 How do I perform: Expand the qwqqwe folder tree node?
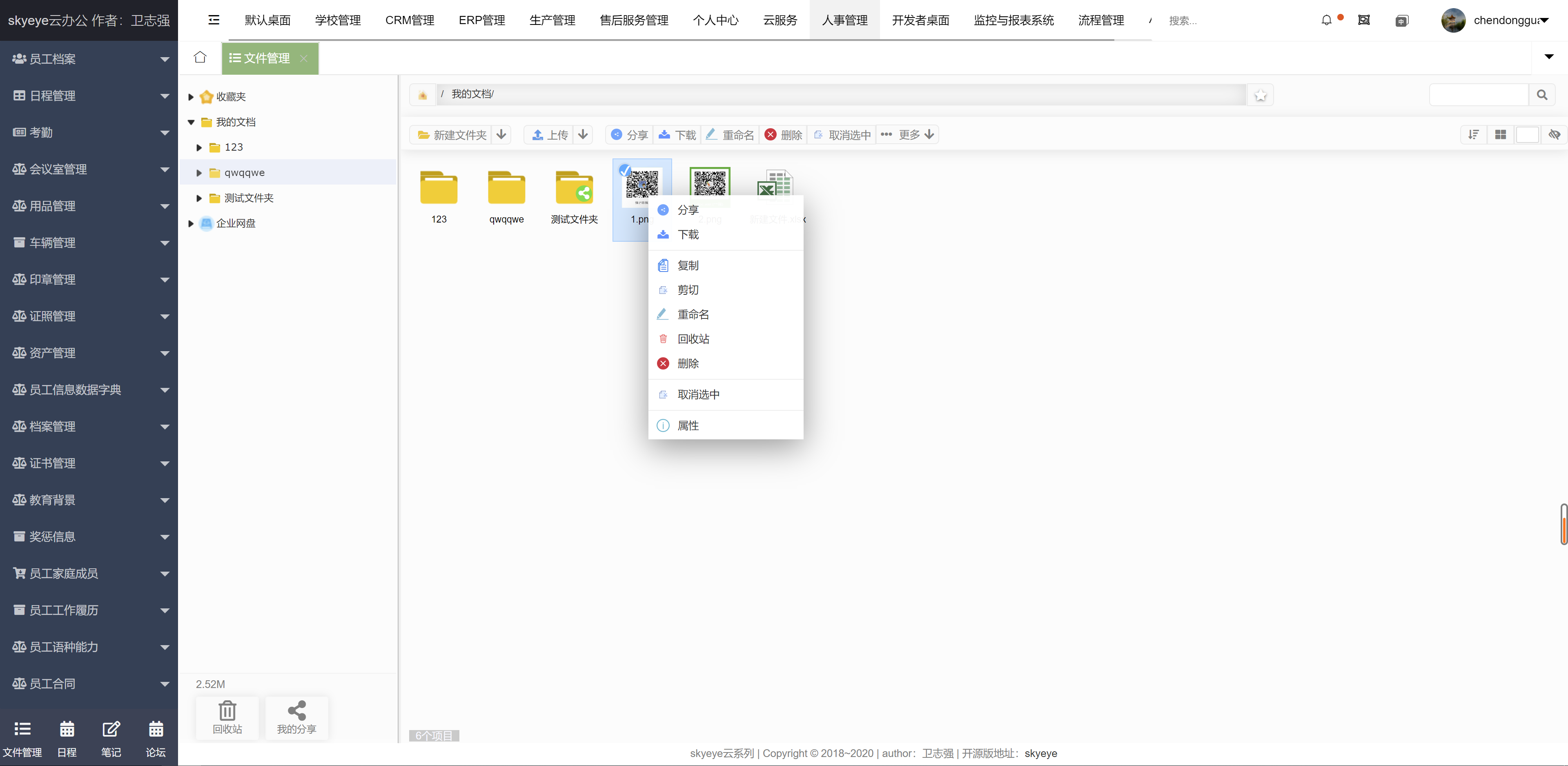(199, 173)
